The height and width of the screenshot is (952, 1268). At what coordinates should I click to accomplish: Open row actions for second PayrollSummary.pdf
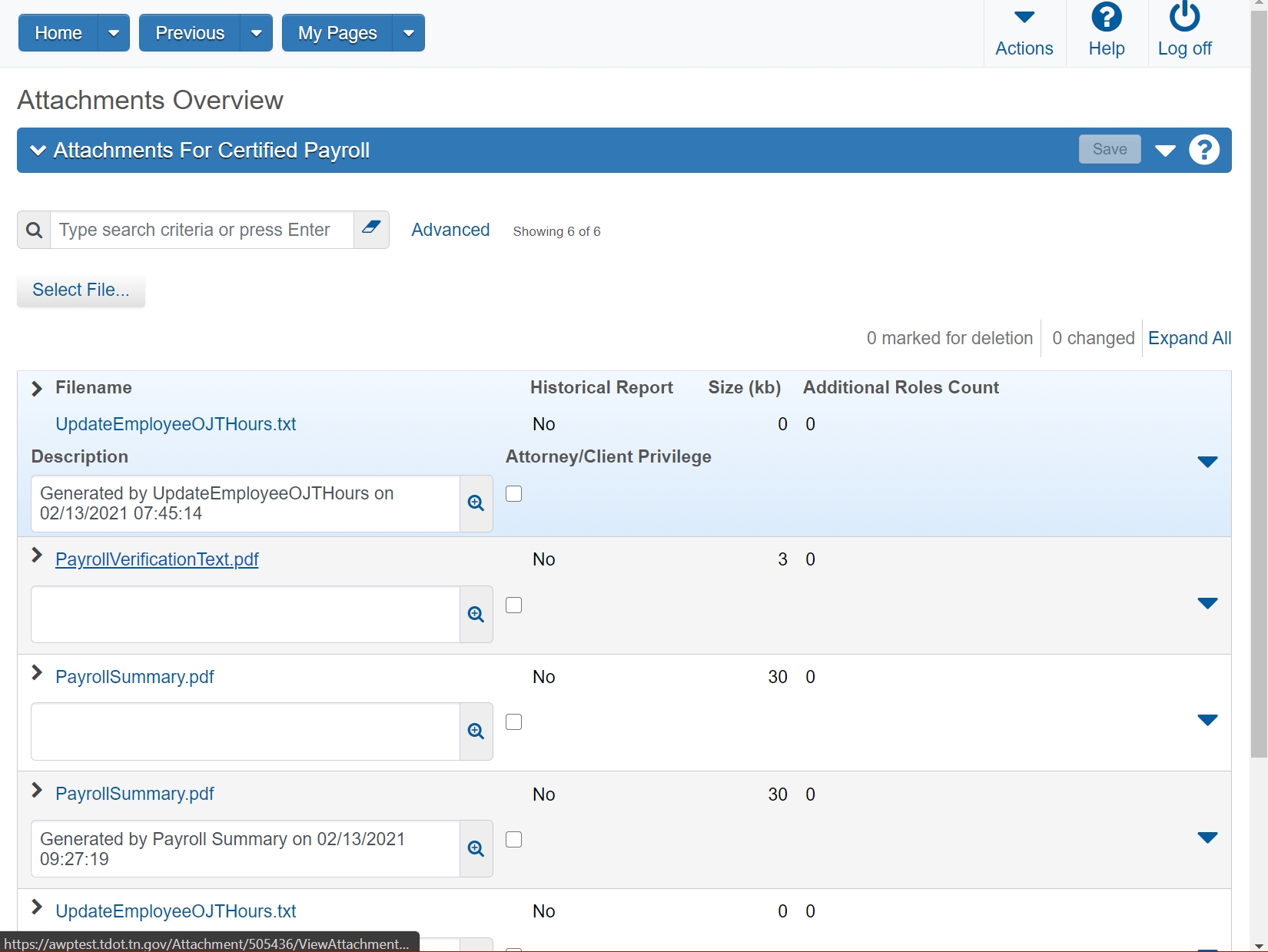(1208, 838)
